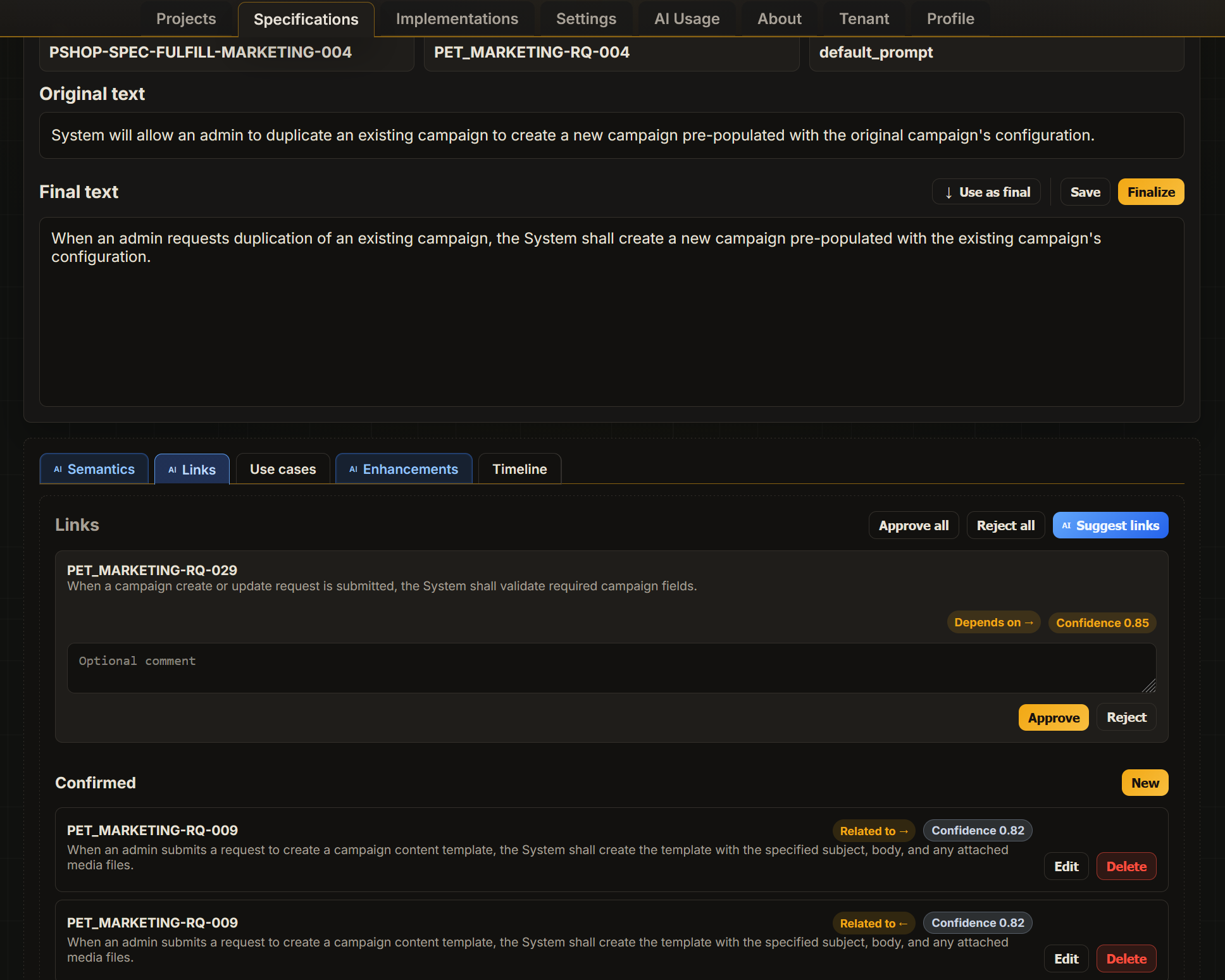Click the Depends on relation badge
Image resolution: width=1225 pixels, height=980 pixels.
pos(993,623)
